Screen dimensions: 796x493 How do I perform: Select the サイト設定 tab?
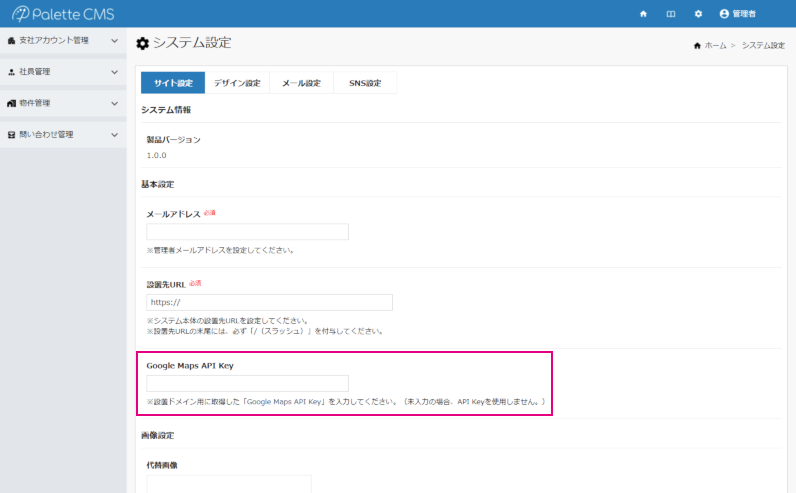[173, 83]
